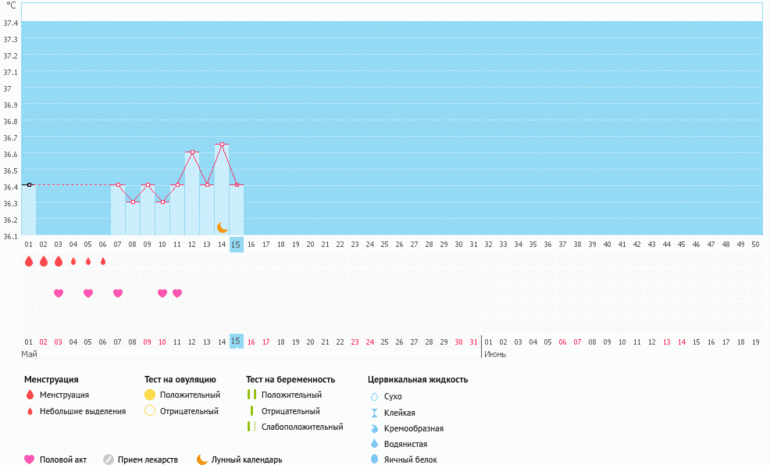This screenshot has width=770, height=465.
Task: Select the first temperature point on day 01
Action: click(29, 185)
